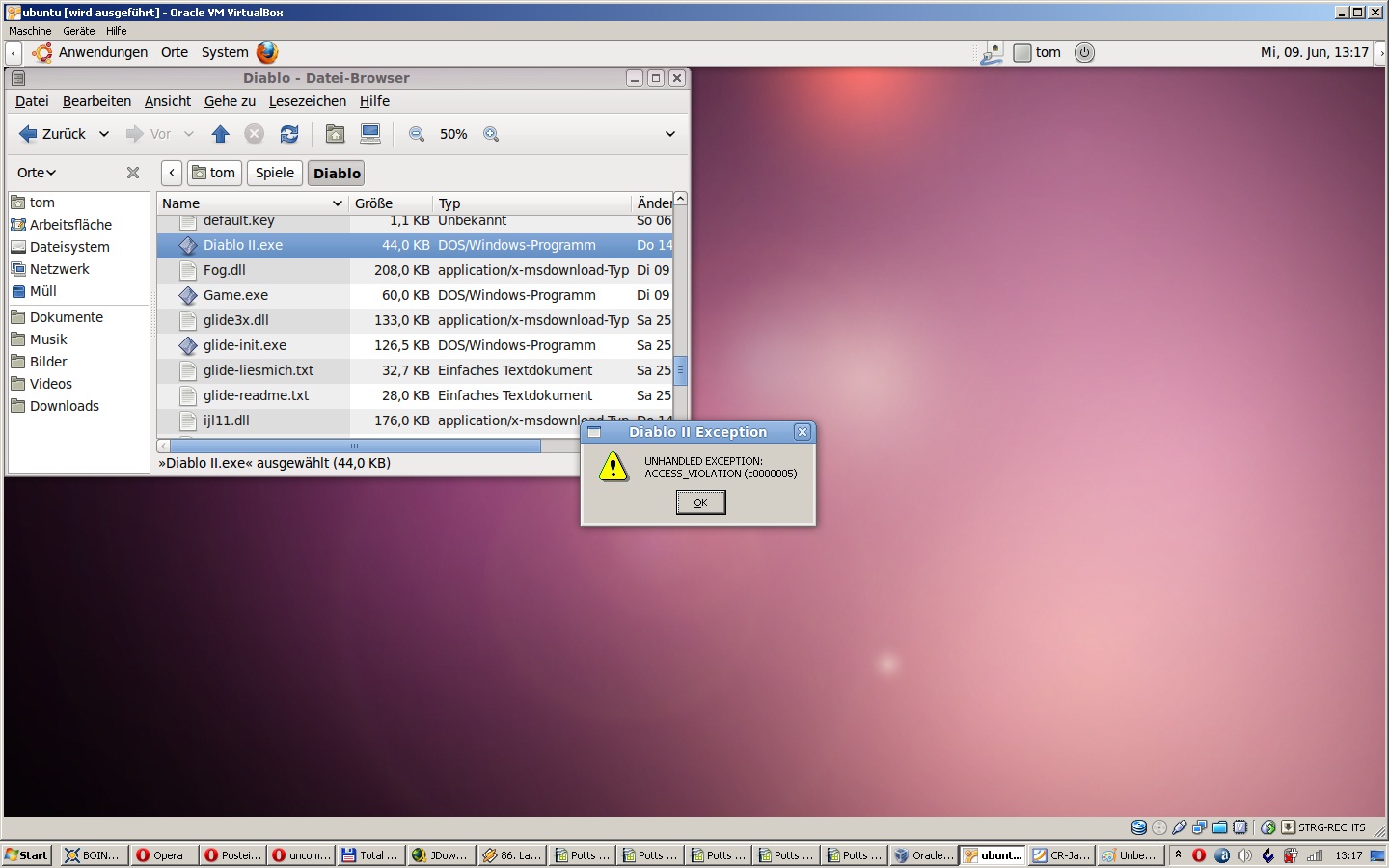
Task: Open the System panel menu
Action: [x=225, y=52]
